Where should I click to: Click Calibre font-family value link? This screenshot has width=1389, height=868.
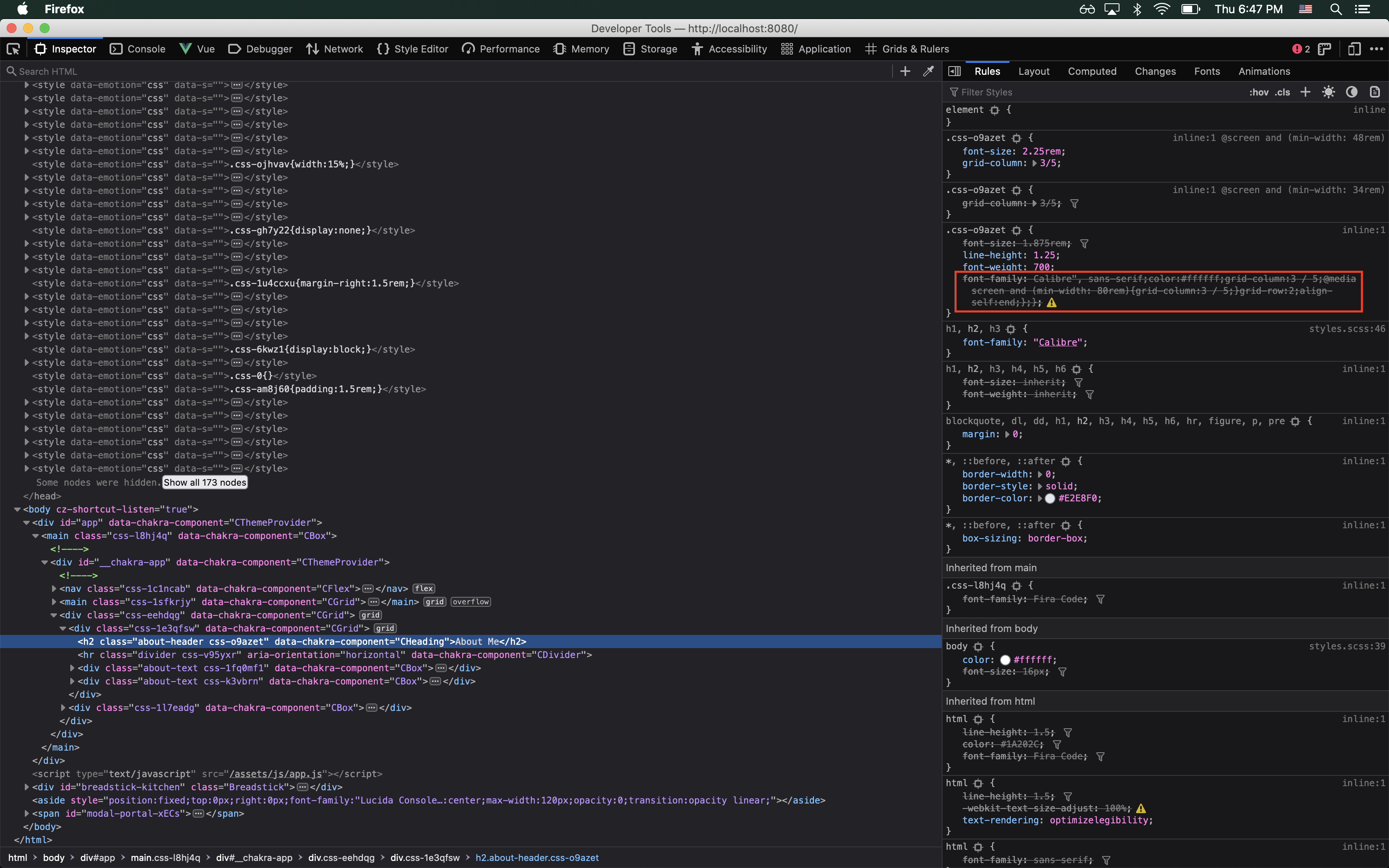tap(1057, 342)
